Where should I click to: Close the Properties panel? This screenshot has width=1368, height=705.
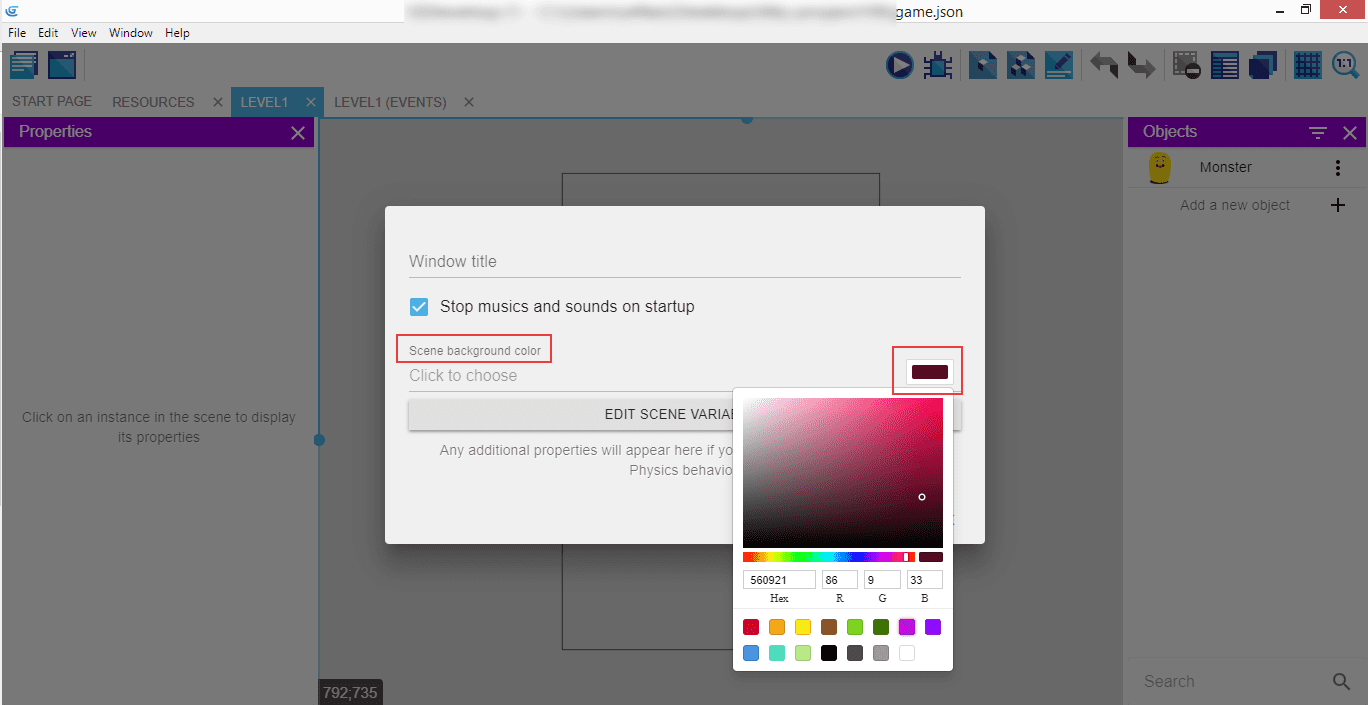pyautogui.click(x=297, y=133)
